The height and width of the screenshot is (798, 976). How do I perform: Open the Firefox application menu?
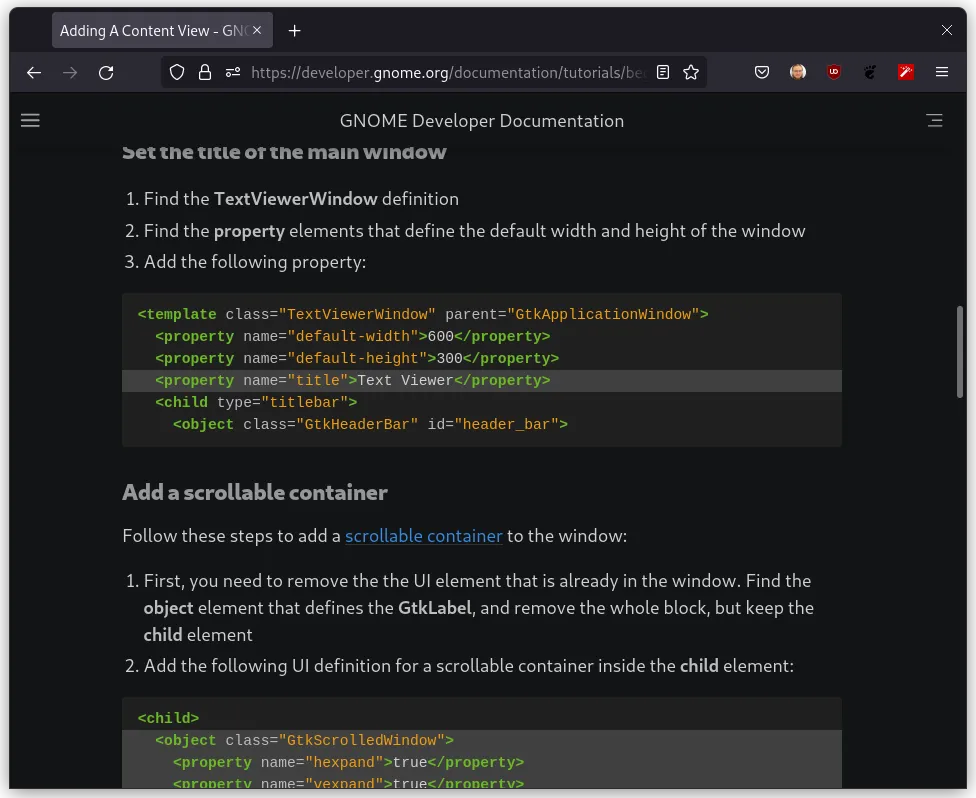pyautogui.click(x=942, y=72)
